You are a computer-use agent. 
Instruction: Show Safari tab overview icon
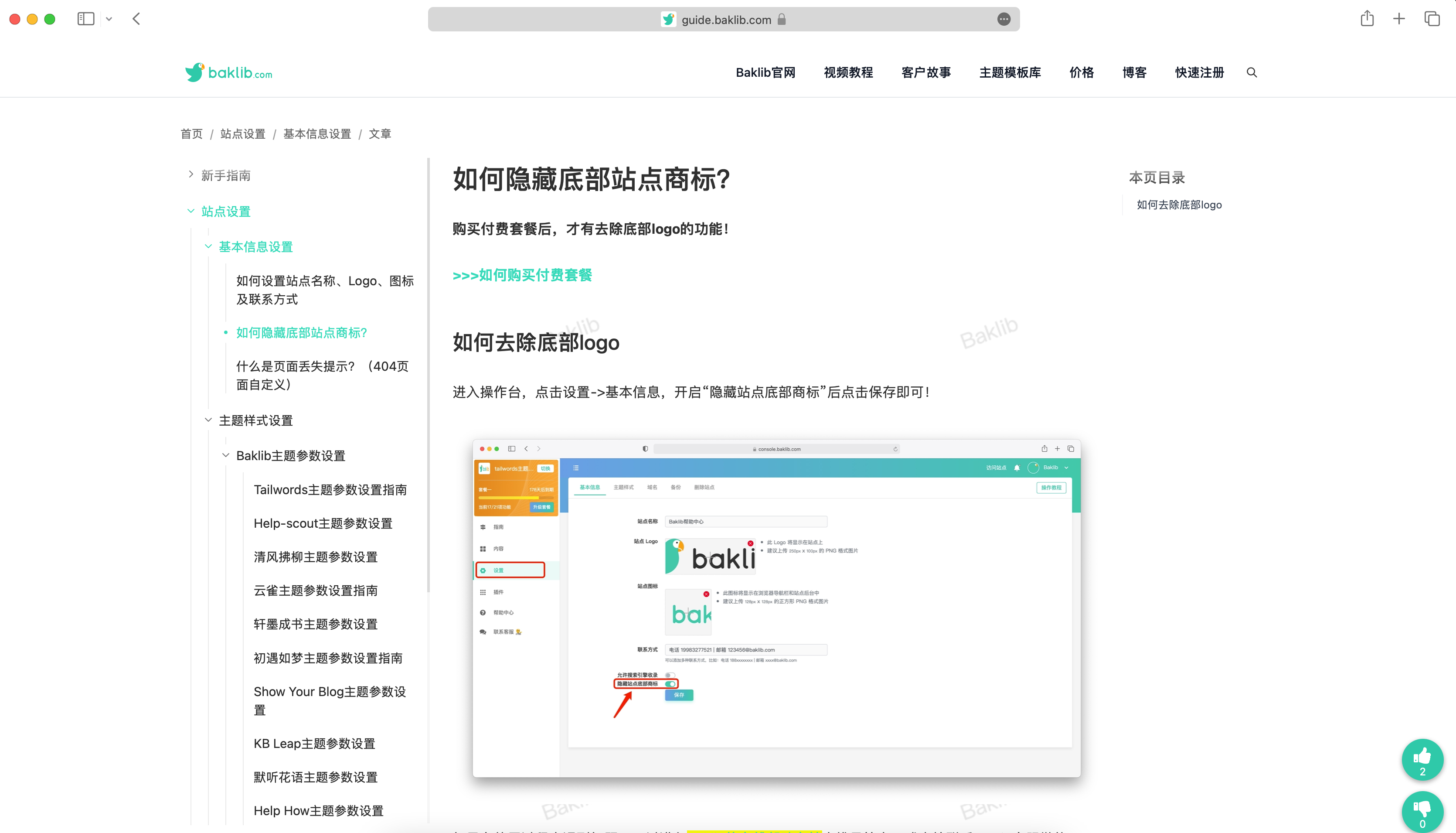(x=1432, y=19)
